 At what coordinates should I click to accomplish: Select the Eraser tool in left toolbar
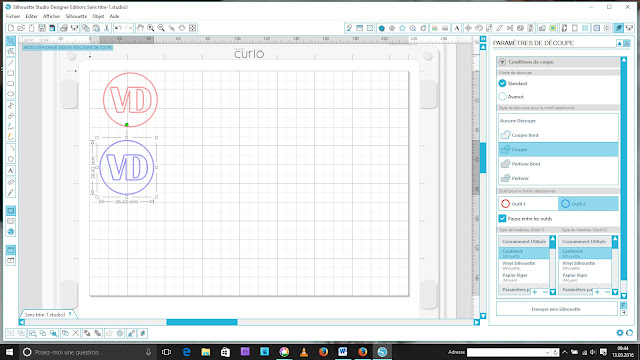(x=11, y=182)
